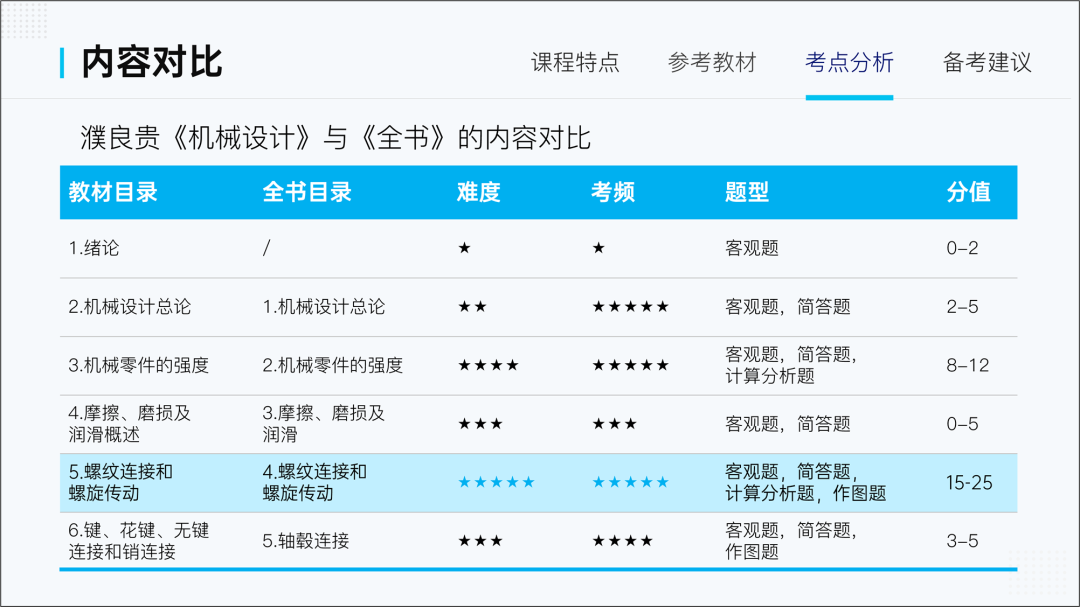Click the 教材目录 column header
This screenshot has height=607, width=1080.
(113, 192)
